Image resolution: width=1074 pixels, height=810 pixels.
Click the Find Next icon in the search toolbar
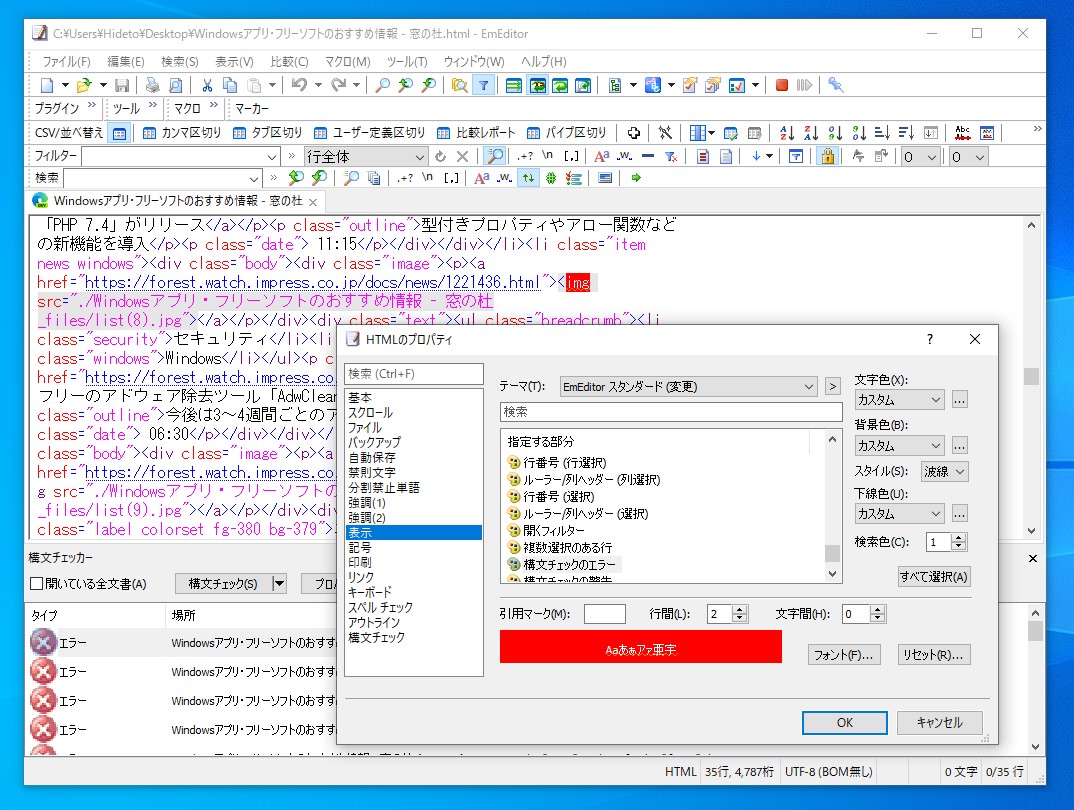coord(319,178)
